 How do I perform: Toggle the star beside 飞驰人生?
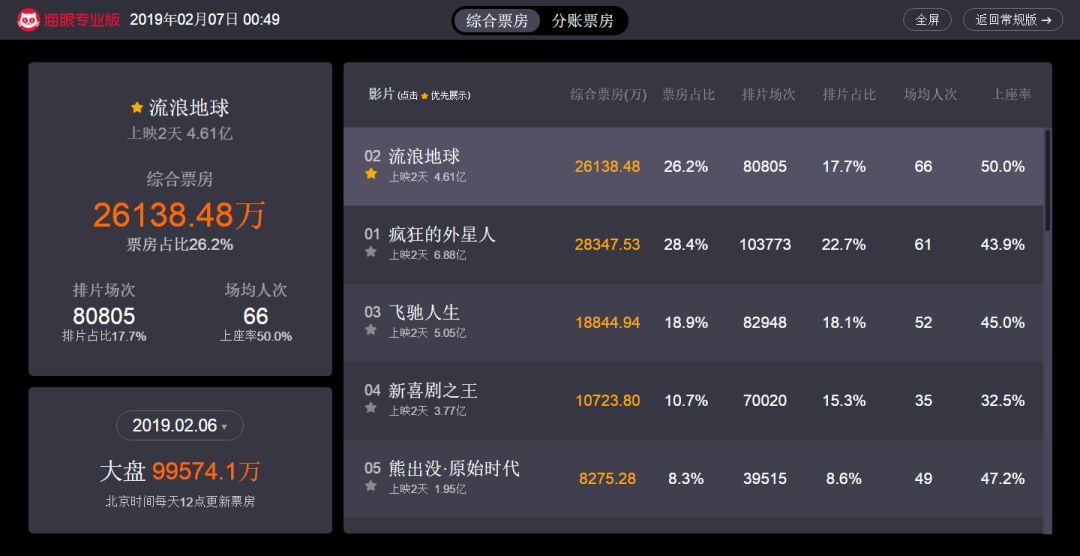[371, 330]
